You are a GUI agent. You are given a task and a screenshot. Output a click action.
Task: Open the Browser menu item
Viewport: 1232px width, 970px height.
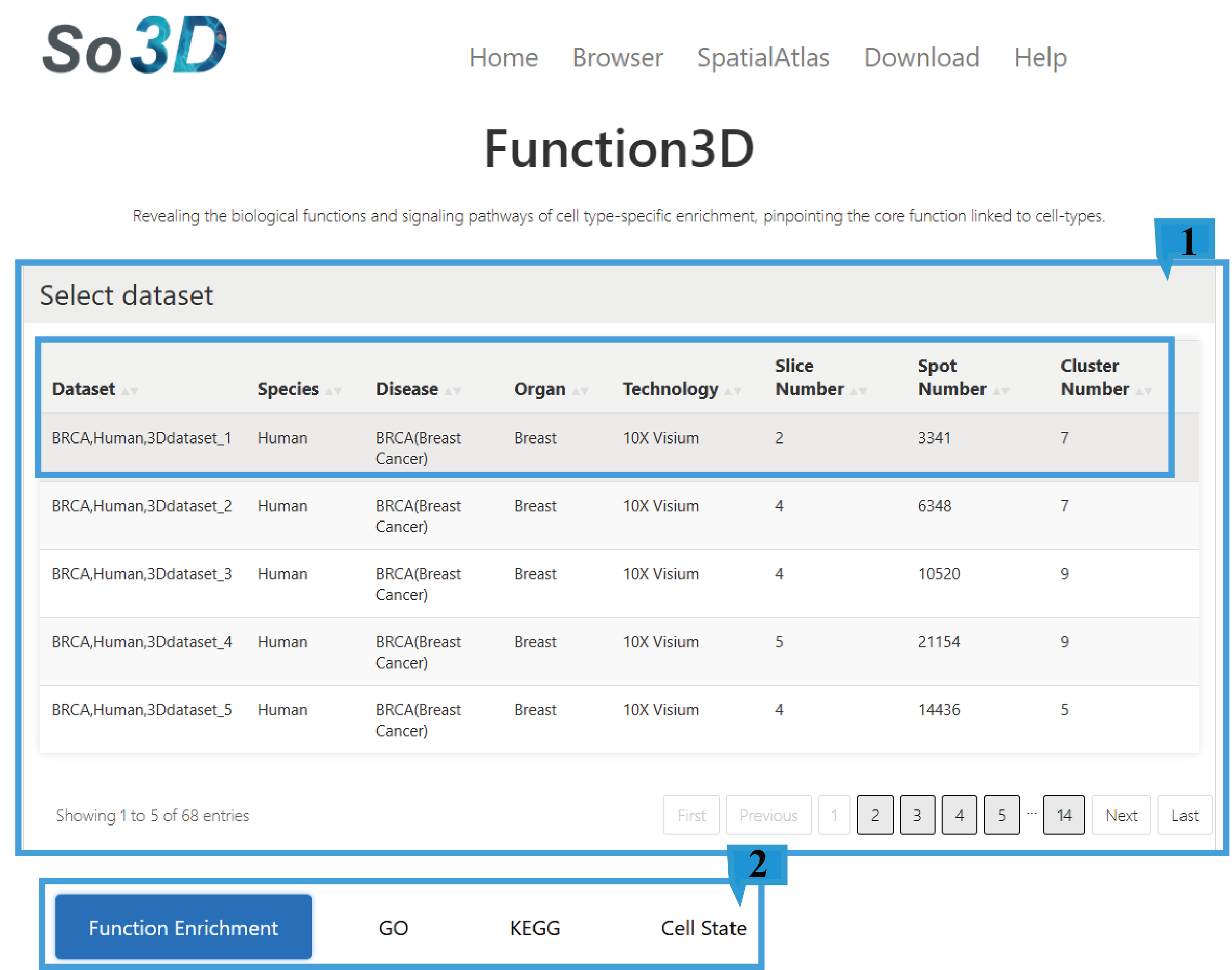click(617, 57)
